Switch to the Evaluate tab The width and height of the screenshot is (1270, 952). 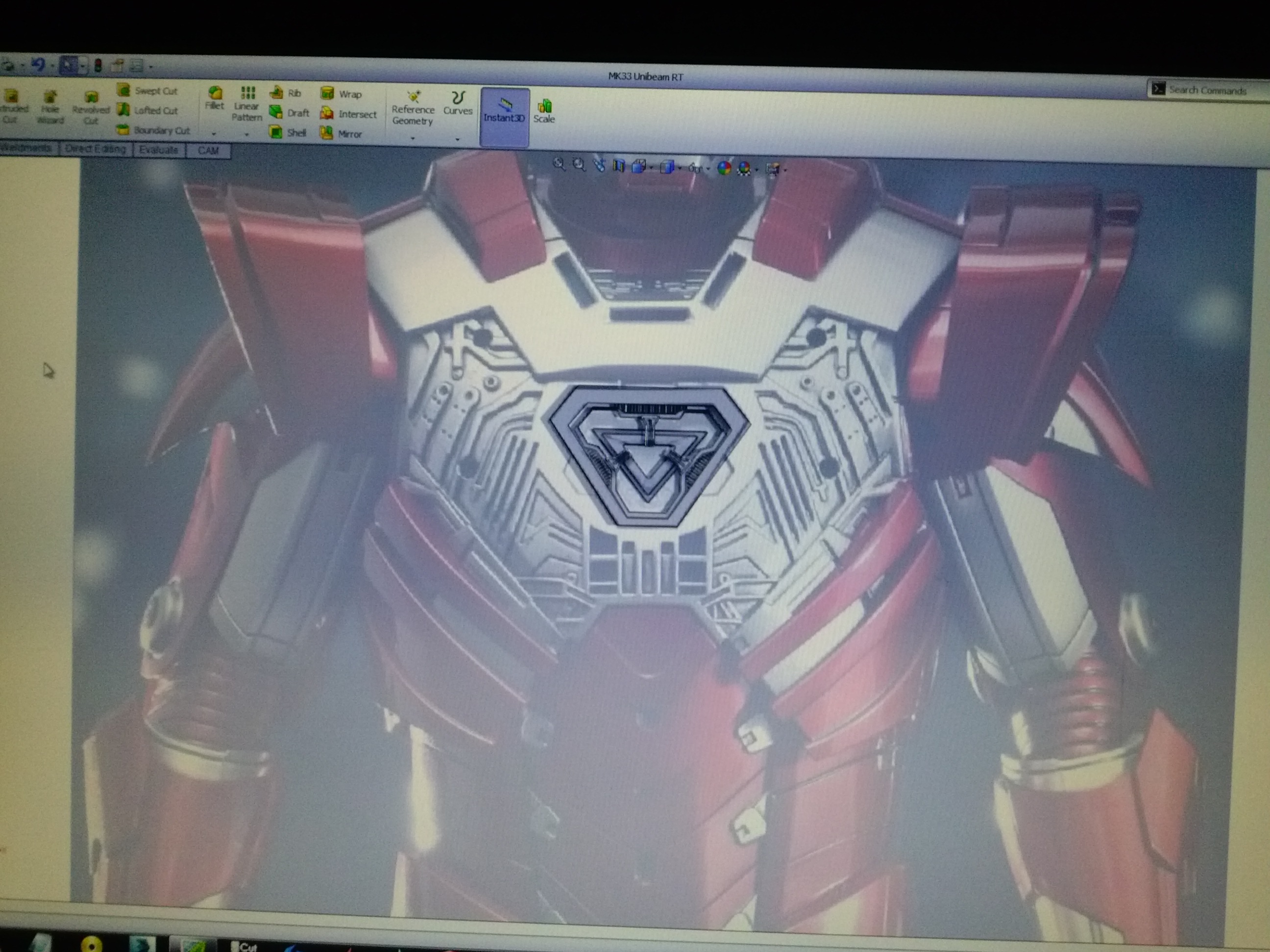(x=158, y=150)
